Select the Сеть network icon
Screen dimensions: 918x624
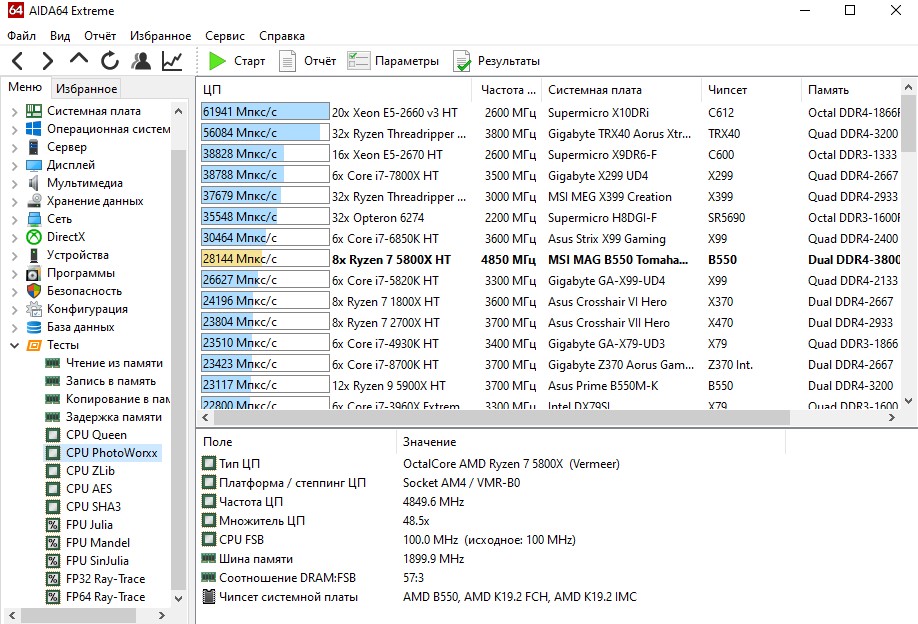click(x=34, y=219)
